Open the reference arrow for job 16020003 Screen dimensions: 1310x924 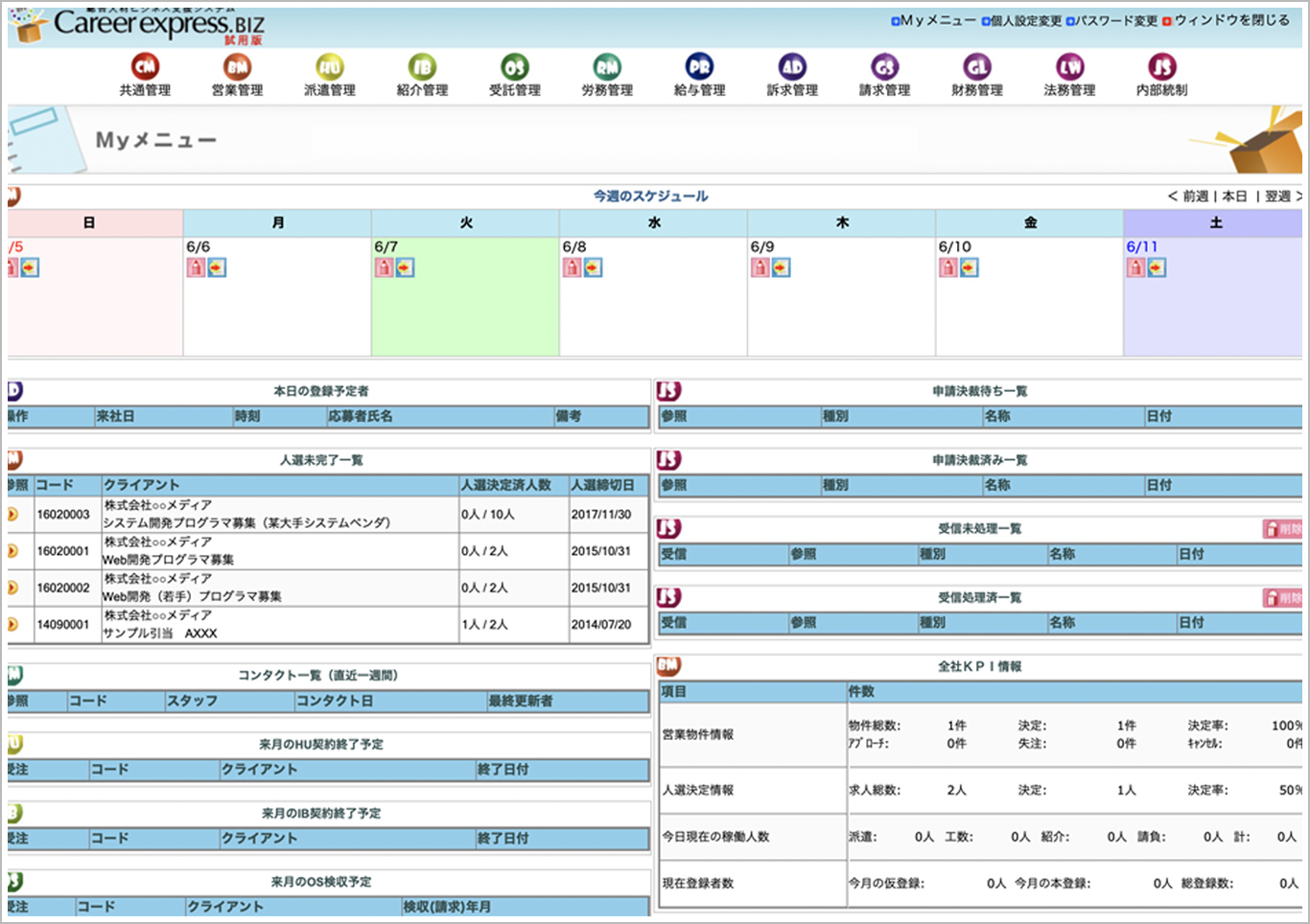tap(12, 513)
